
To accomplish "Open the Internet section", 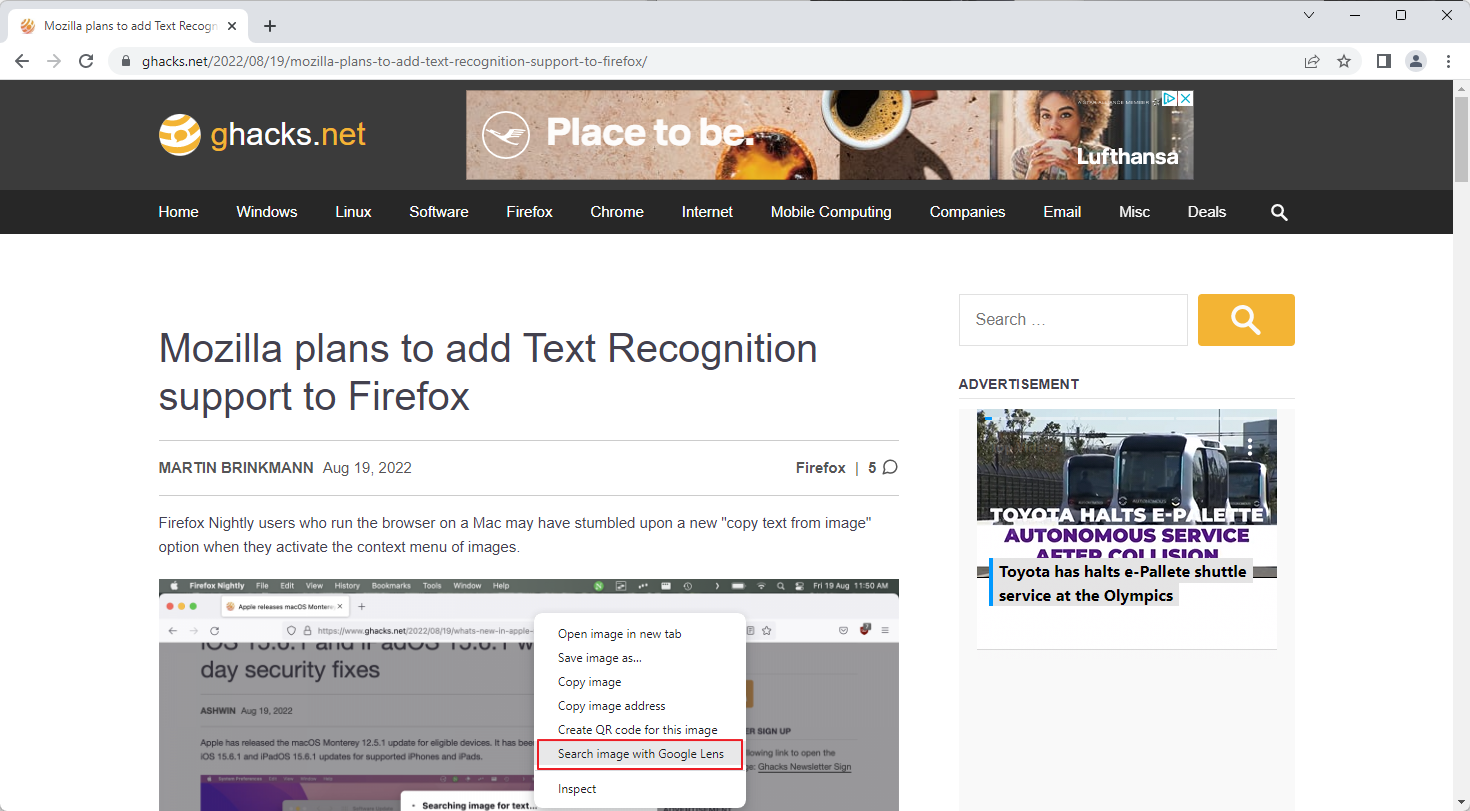I will click(707, 212).
